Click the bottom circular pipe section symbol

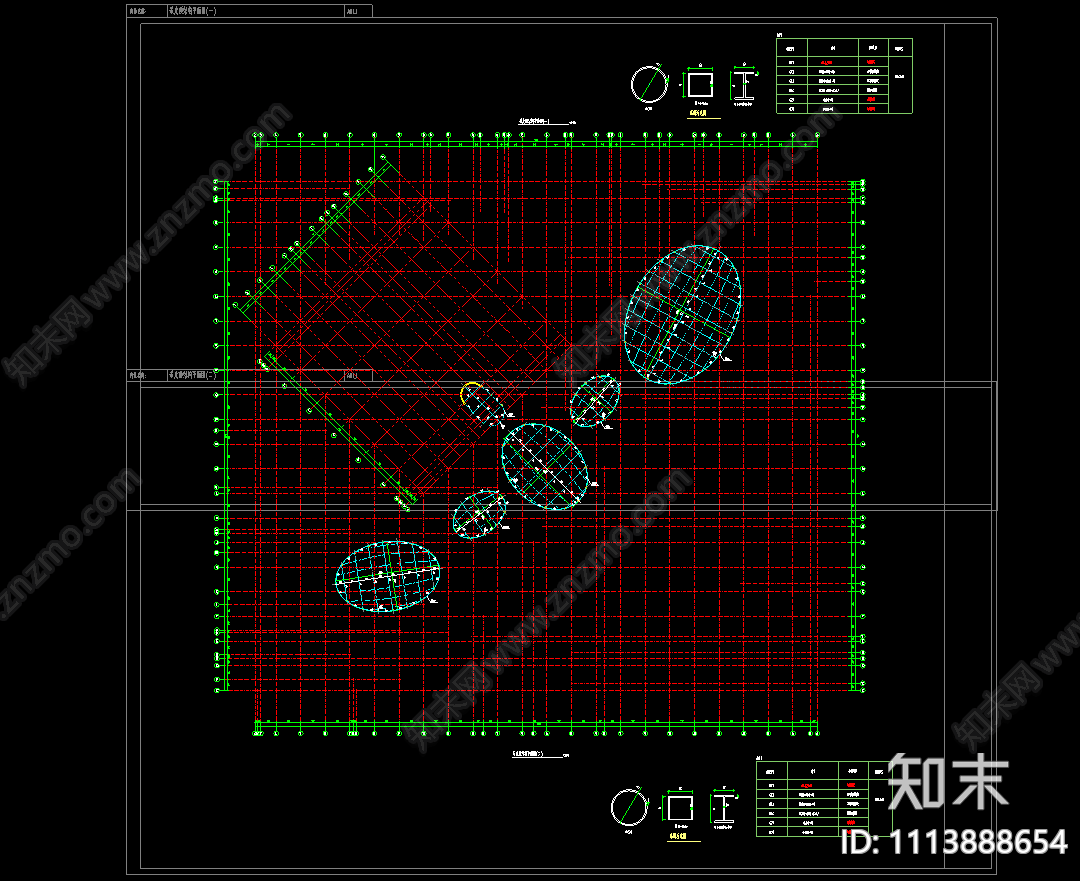point(629,807)
